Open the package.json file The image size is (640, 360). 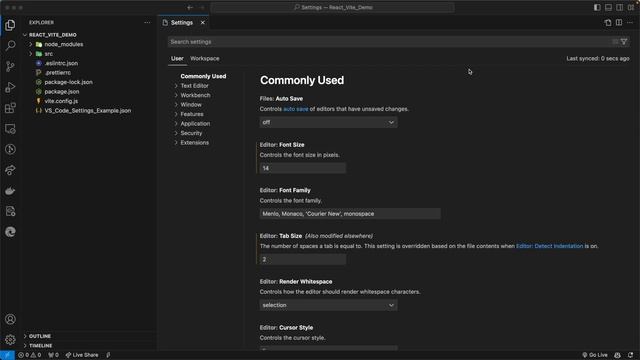62,91
